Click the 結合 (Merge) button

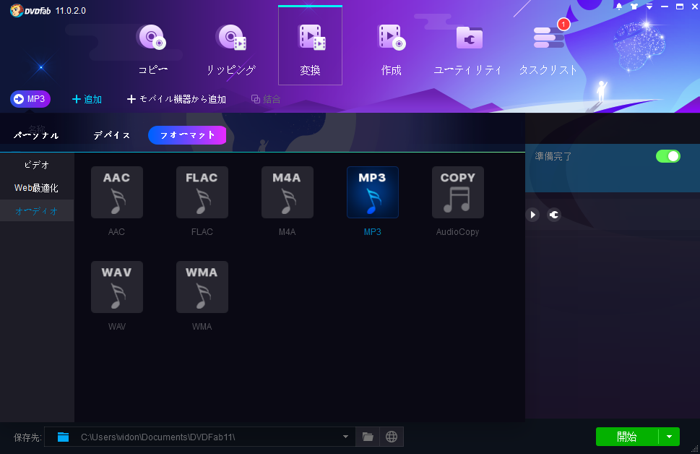click(266, 99)
